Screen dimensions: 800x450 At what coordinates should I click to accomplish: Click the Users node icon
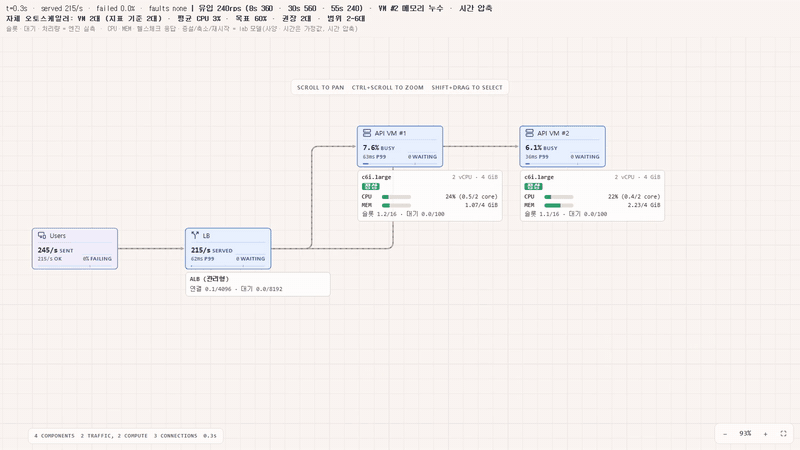[x=42, y=235]
